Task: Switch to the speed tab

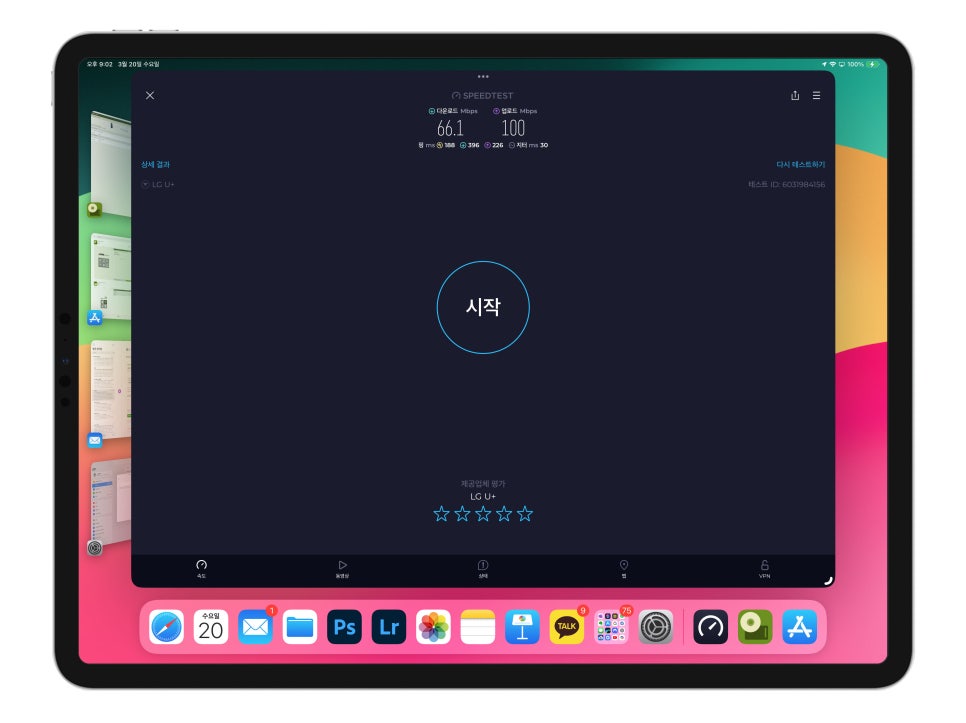Action: 201,569
